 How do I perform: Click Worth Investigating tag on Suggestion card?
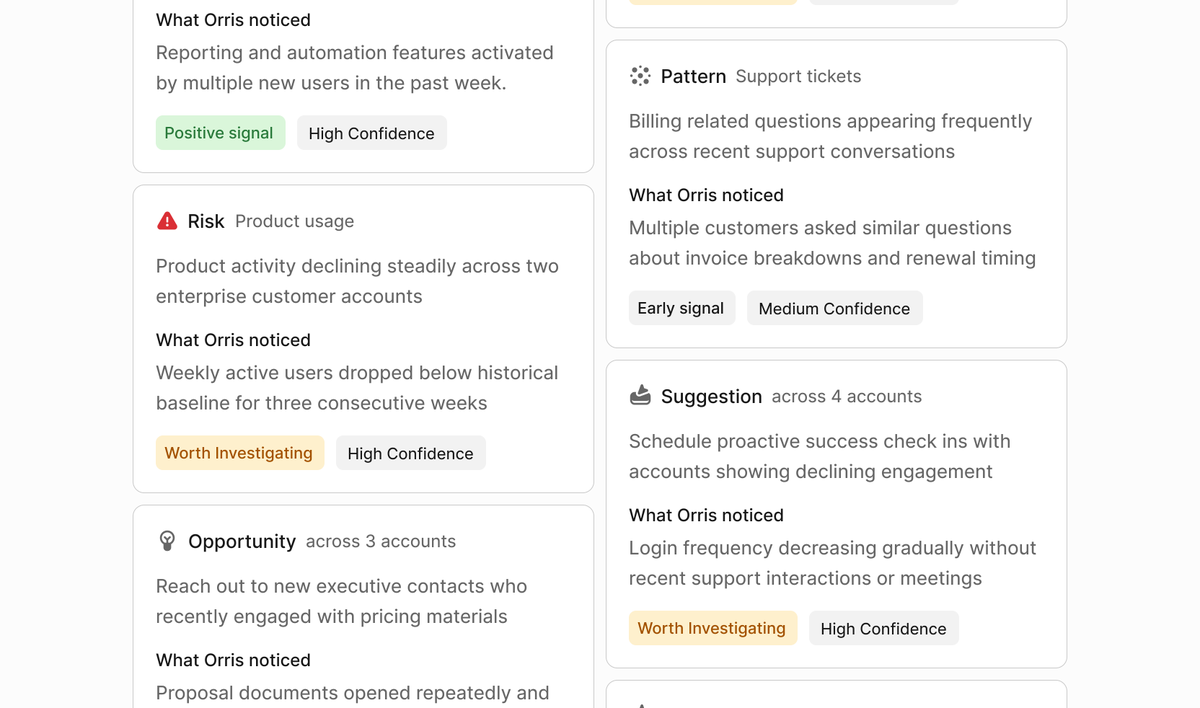[x=712, y=628]
